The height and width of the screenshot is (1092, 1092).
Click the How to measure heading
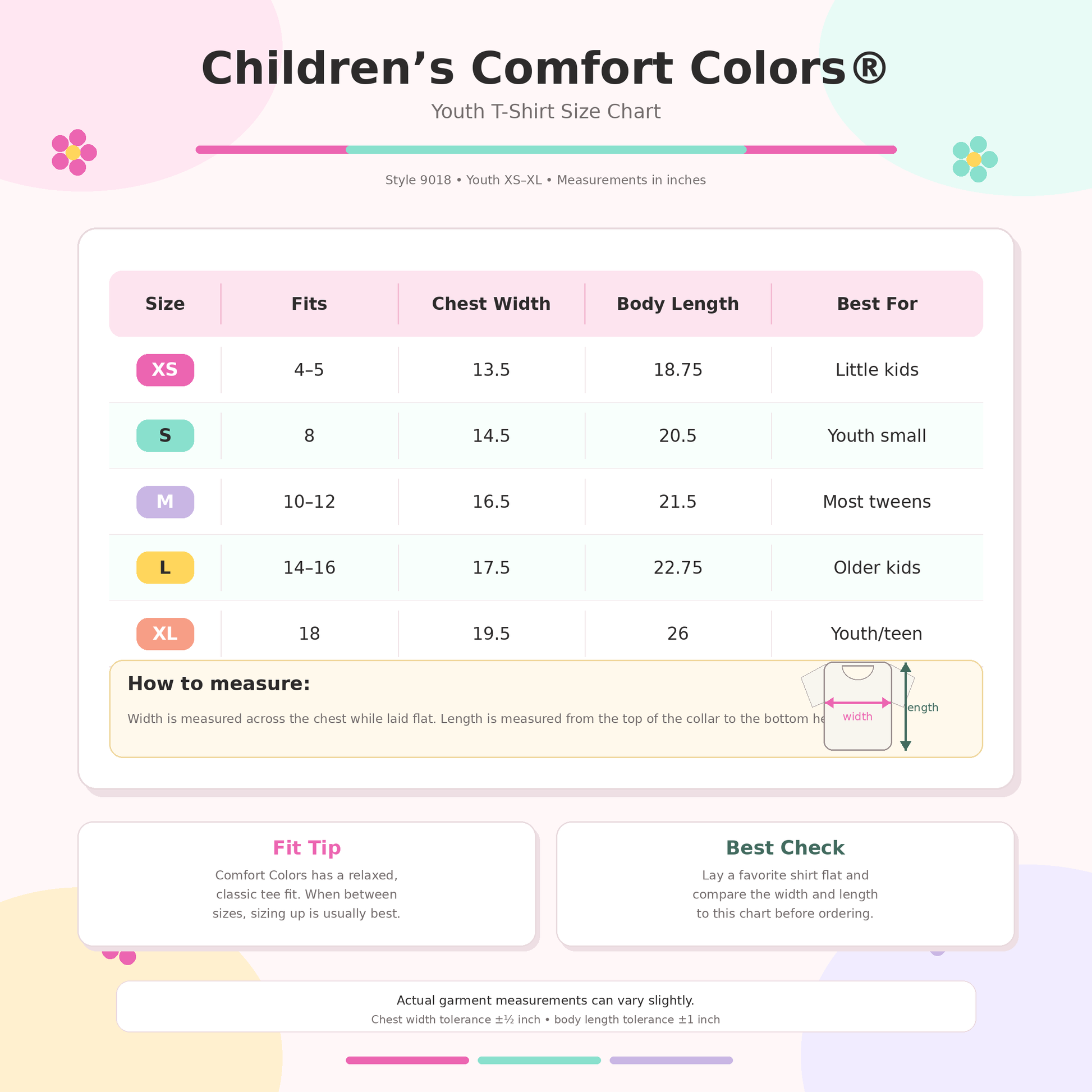tap(219, 683)
